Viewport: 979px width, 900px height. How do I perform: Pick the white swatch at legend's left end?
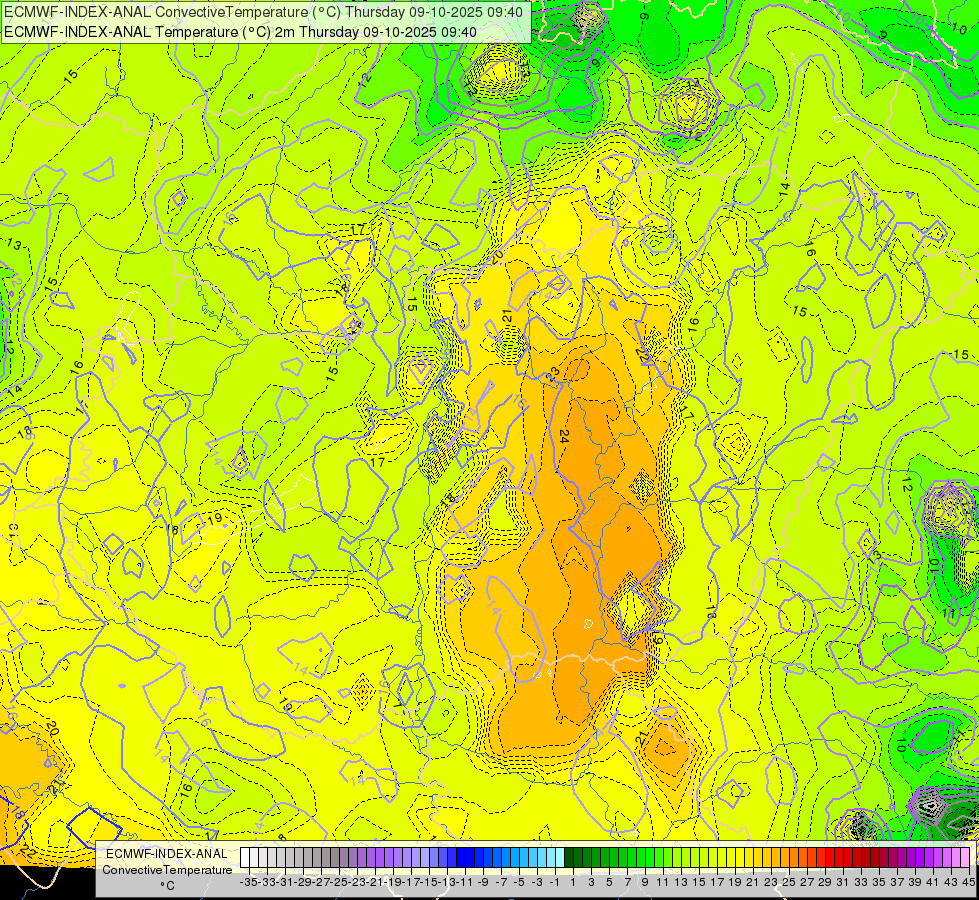coord(245,858)
